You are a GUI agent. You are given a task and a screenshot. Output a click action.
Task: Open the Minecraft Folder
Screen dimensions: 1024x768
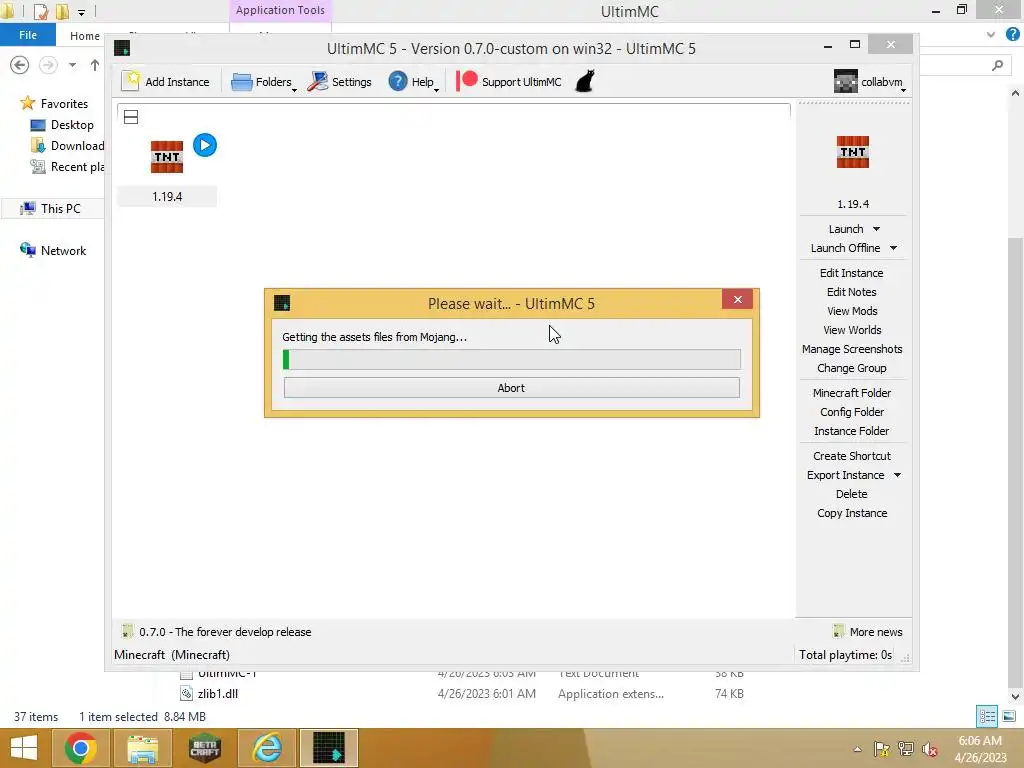(x=852, y=392)
